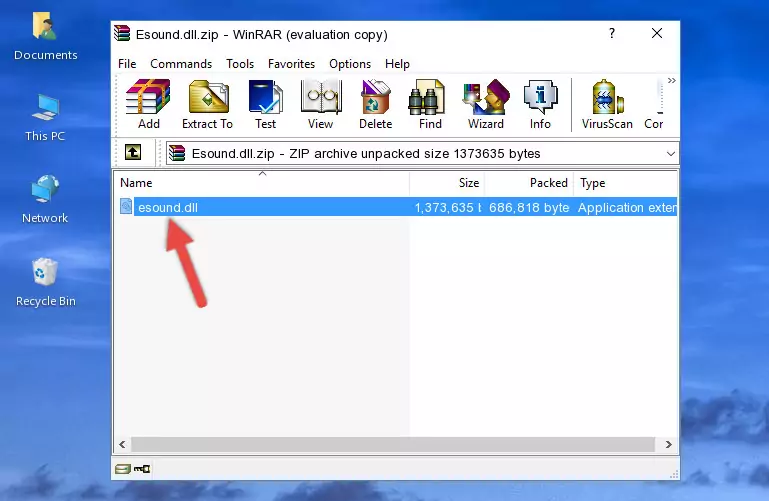Screen dimensions: 769x501
Task: Open the File menu
Action: (127, 64)
